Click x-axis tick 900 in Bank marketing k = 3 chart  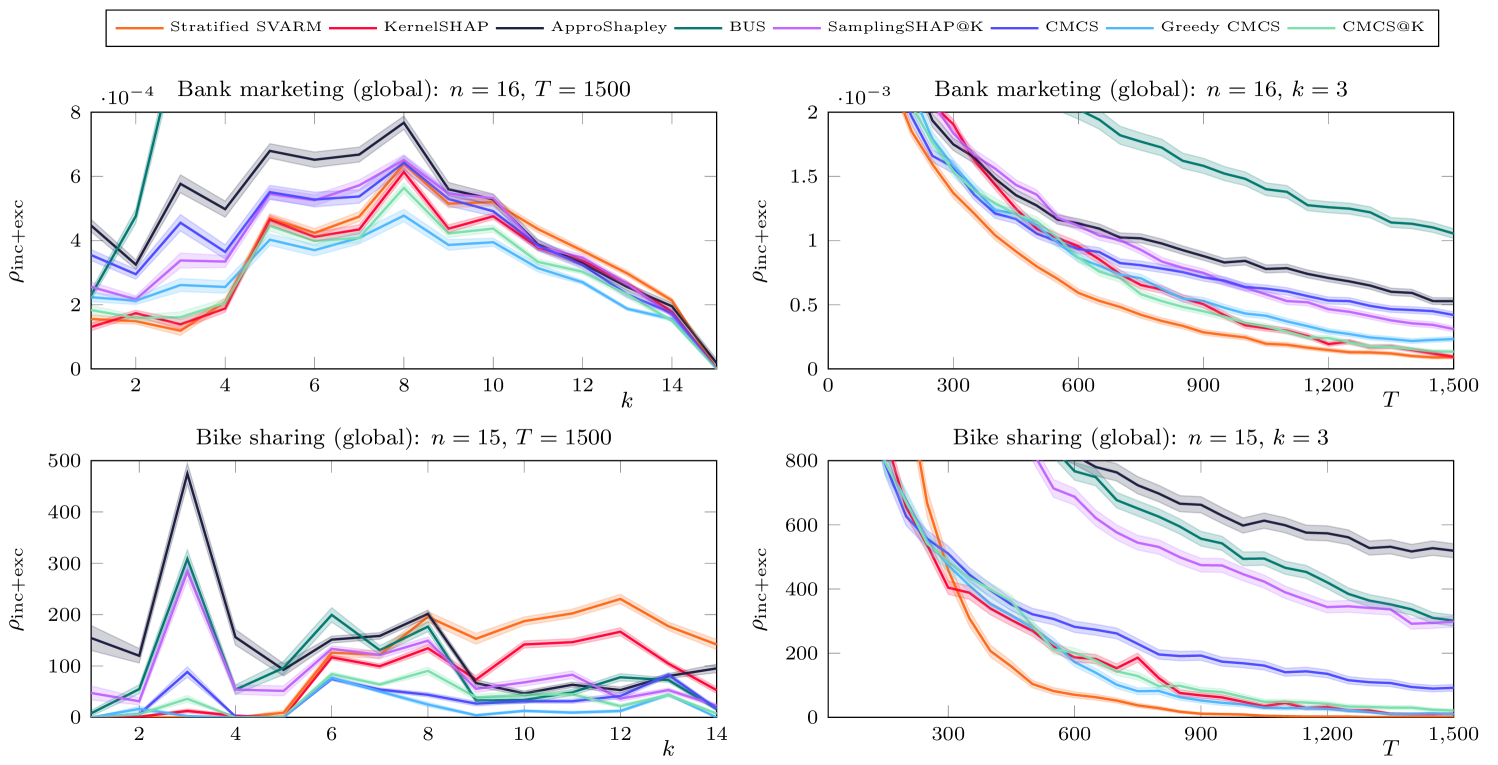point(1203,387)
